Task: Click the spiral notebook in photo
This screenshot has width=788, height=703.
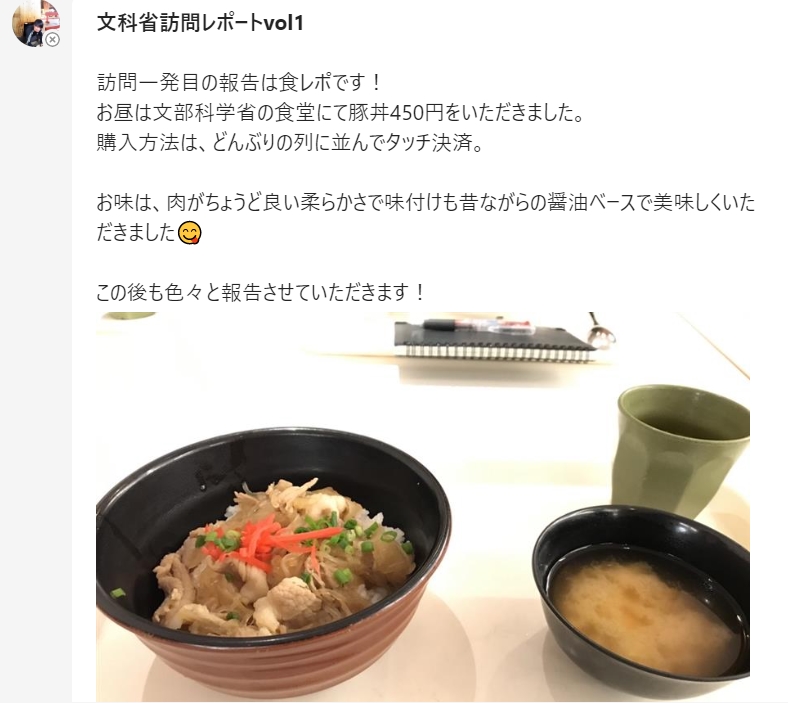Action: point(495,341)
